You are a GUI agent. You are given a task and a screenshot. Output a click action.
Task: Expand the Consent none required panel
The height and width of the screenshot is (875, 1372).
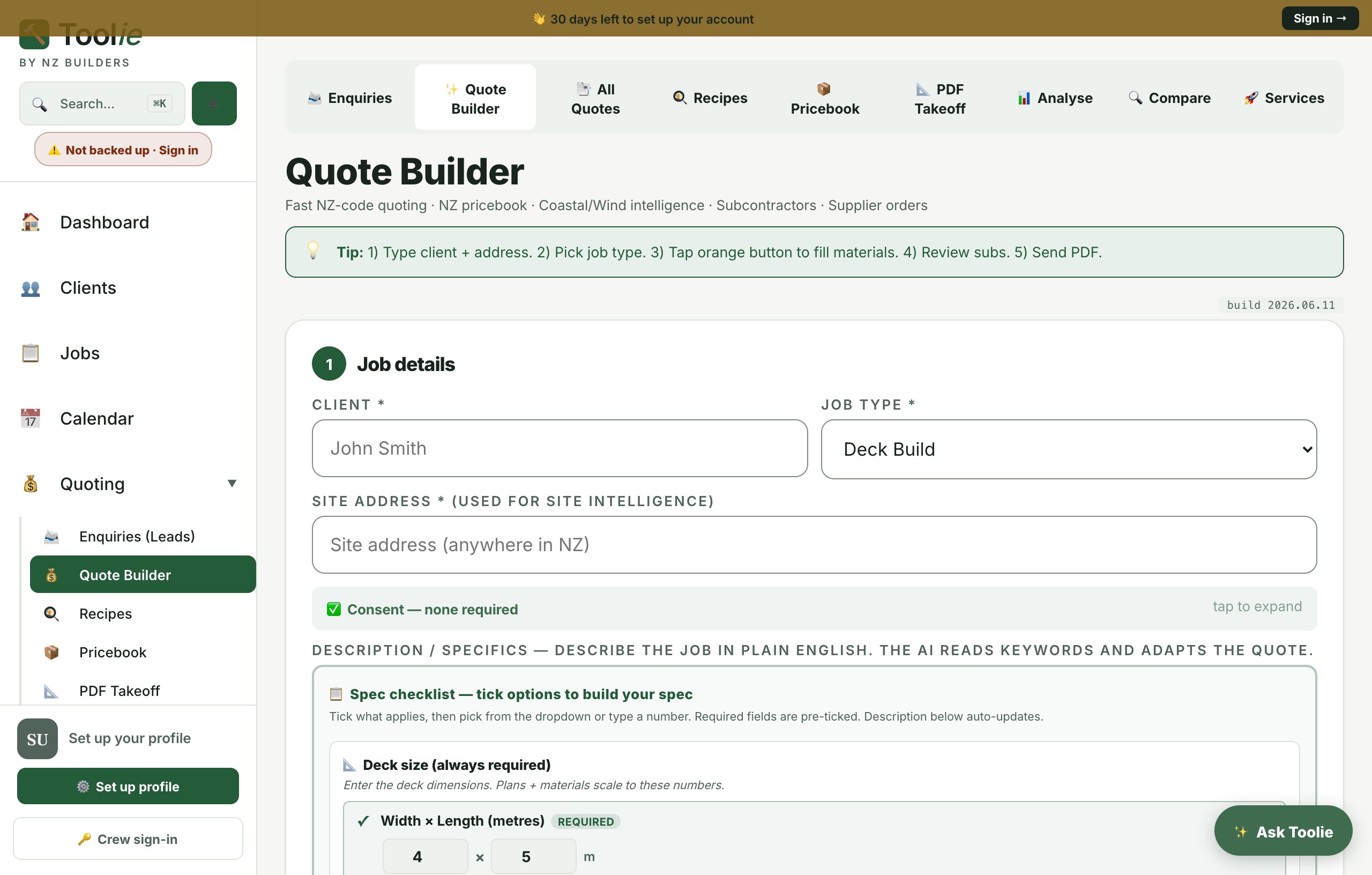tap(814, 609)
